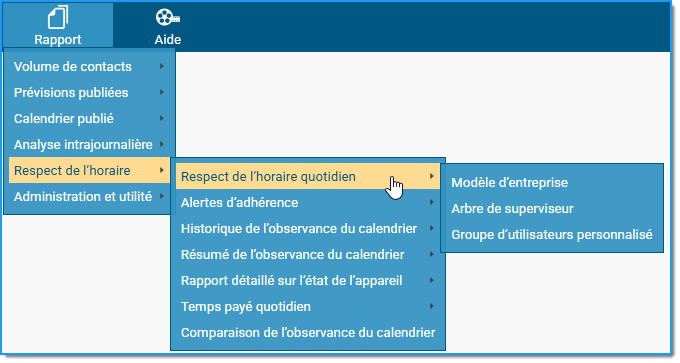The width and height of the screenshot is (680, 363).
Task: Expand arrow beside Alertes d'adhérence
Action: point(432,203)
